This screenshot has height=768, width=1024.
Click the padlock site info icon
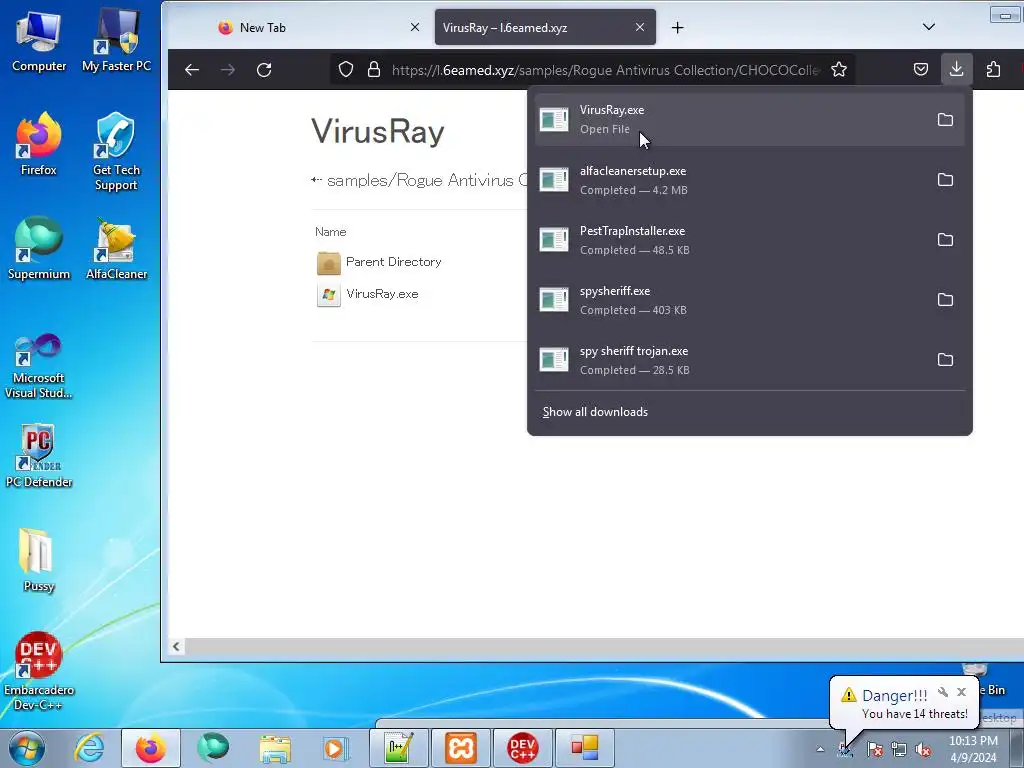(374, 70)
